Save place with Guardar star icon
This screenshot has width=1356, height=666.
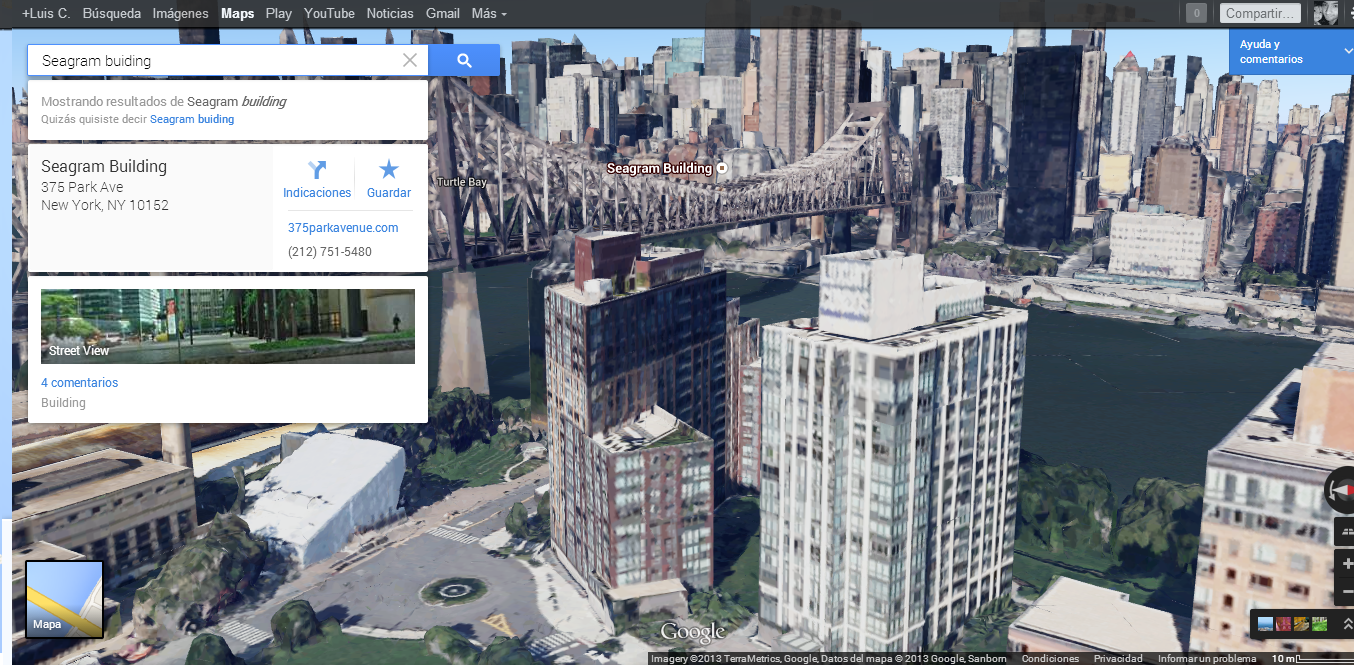pyautogui.click(x=389, y=170)
